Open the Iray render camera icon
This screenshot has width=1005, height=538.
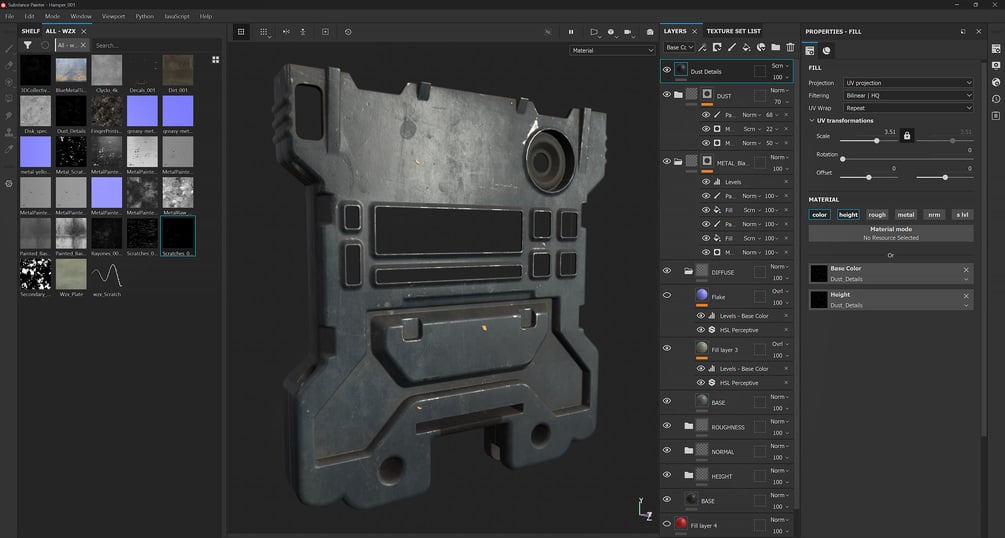pos(649,31)
